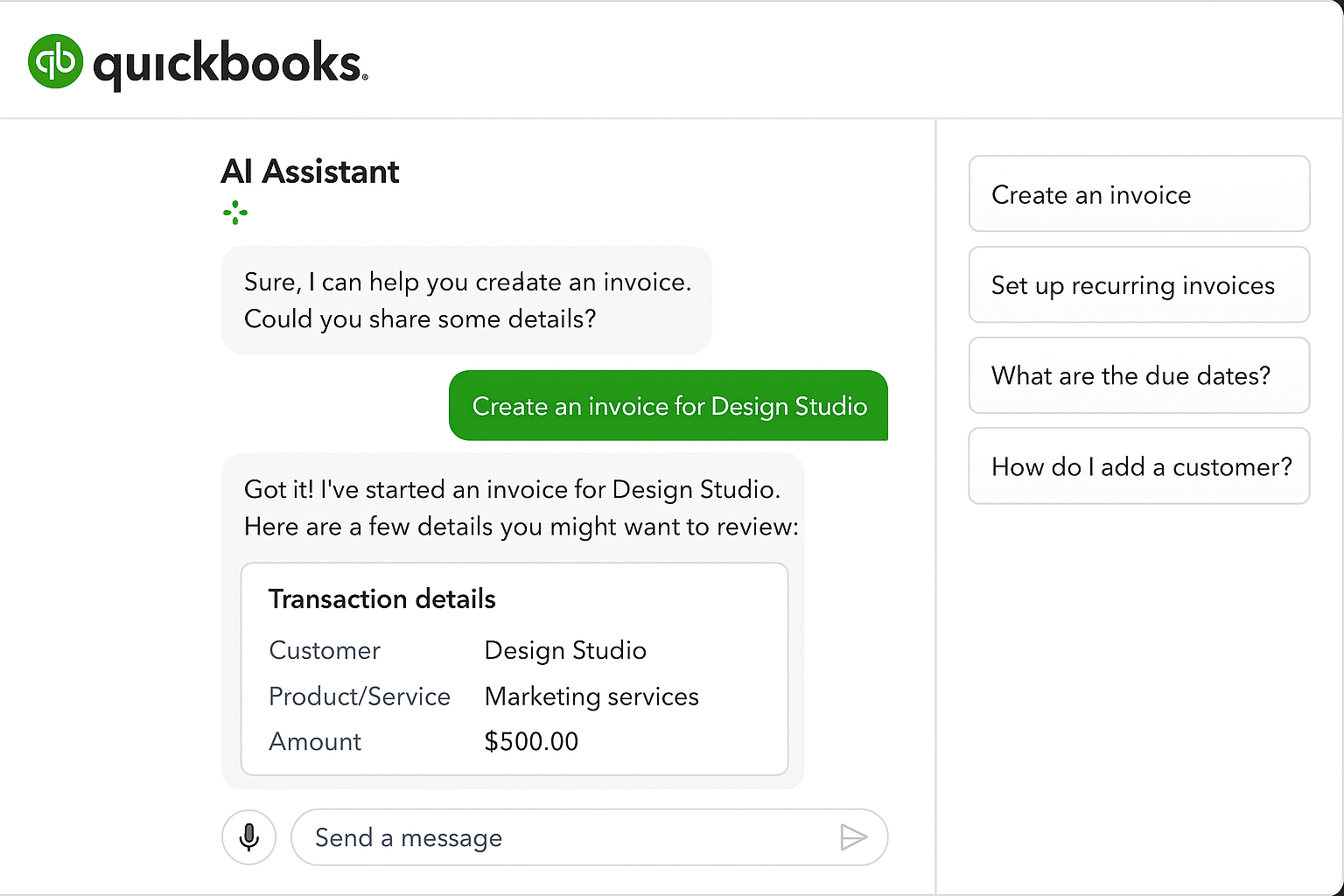This screenshot has height=896, width=1344.
Task: Click the 'Marketing services' product entry
Action: [591, 696]
